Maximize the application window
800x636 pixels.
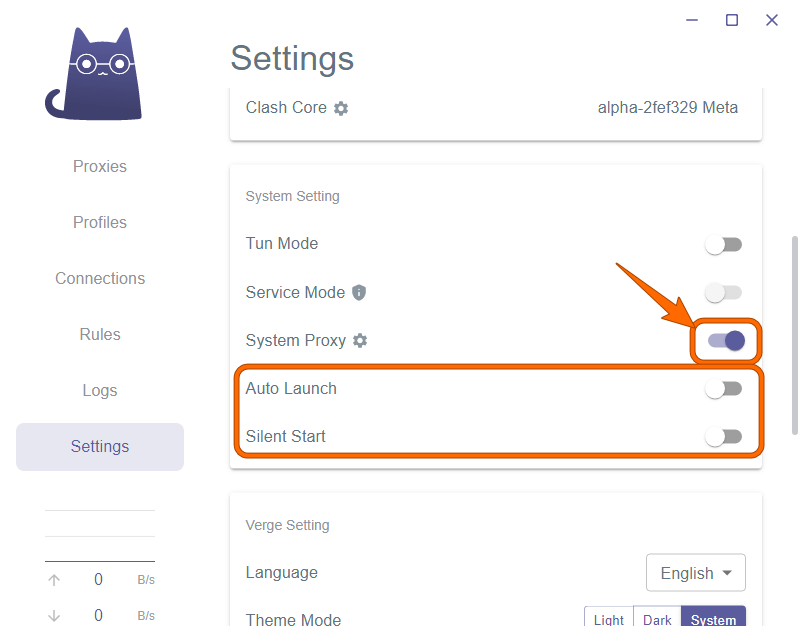click(x=732, y=20)
